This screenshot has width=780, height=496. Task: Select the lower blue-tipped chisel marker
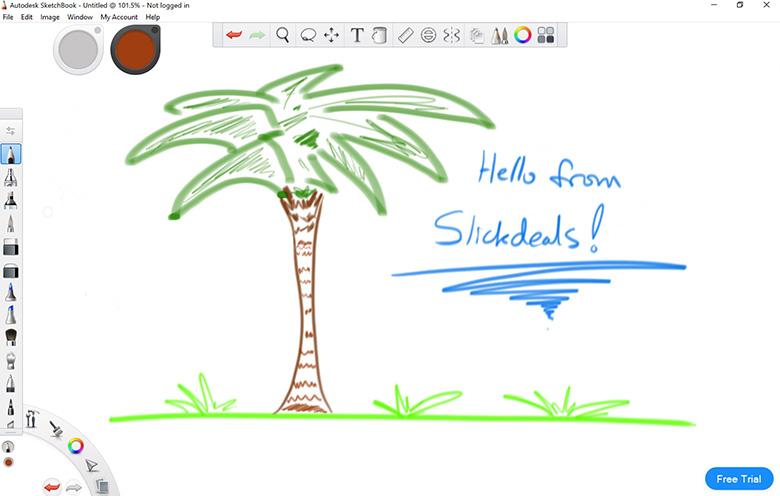[x=10, y=315]
